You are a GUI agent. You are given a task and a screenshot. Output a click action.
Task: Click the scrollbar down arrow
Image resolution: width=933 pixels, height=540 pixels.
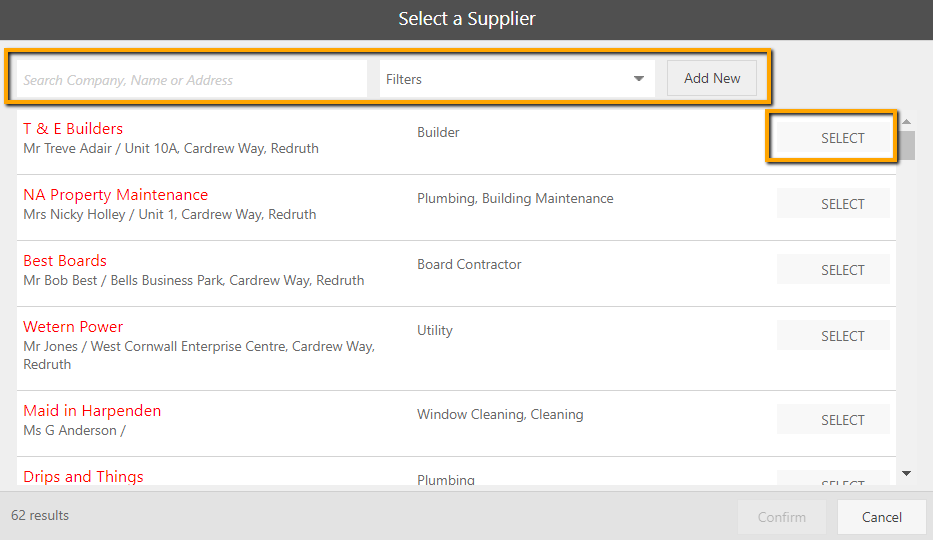coord(906,473)
